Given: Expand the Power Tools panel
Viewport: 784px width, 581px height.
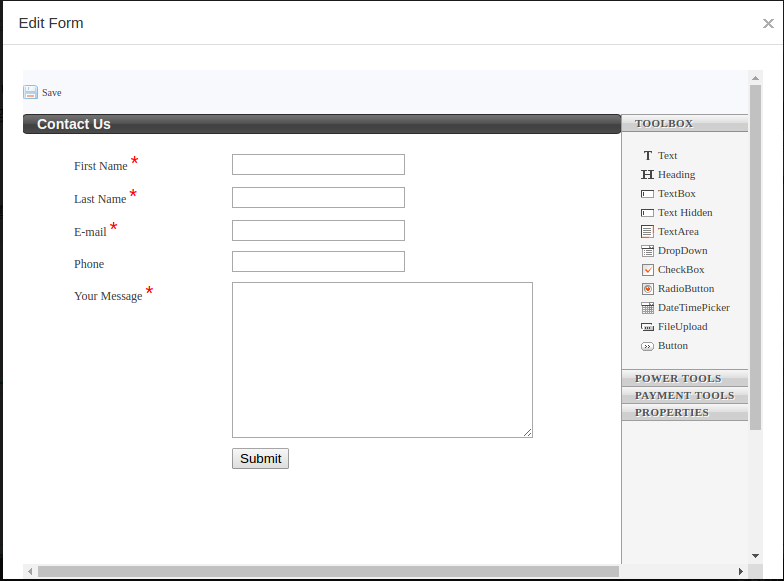Looking at the screenshot, I should click(684, 379).
